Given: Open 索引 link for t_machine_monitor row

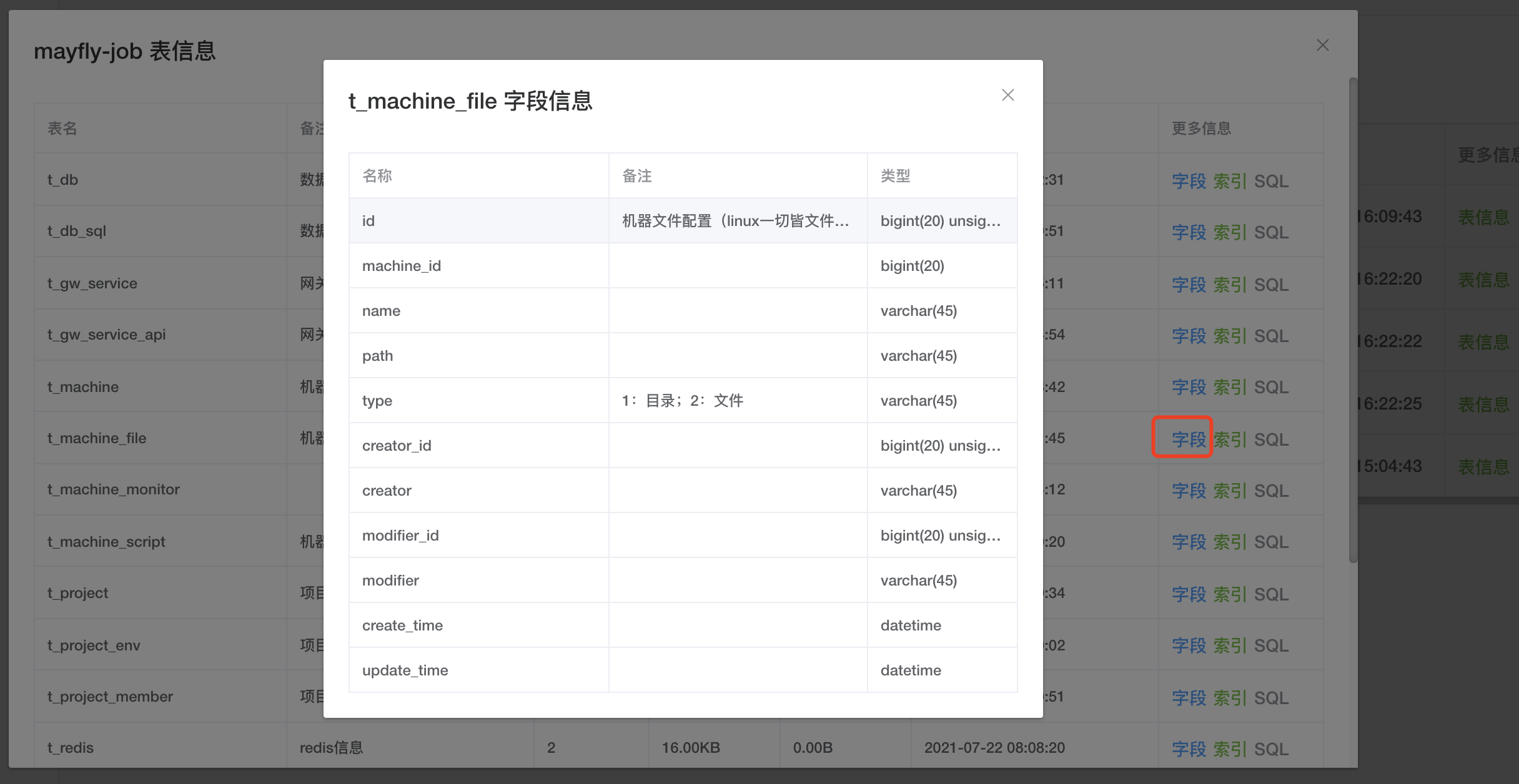Looking at the screenshot, I should [x=1230, y=491].
